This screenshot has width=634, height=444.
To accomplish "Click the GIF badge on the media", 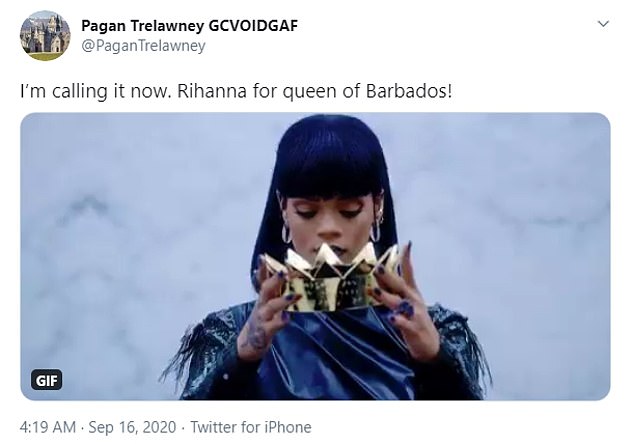I will tap(46, 380).
